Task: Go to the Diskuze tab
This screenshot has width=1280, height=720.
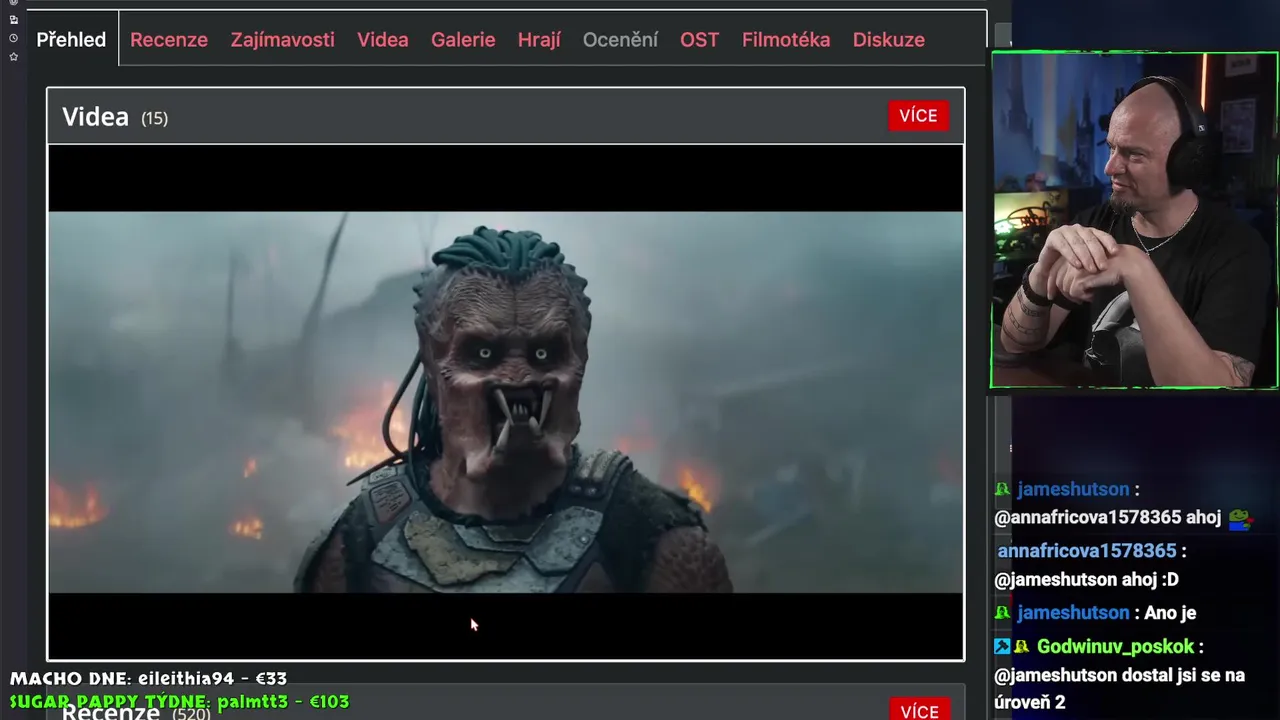Action: (889, 40)
